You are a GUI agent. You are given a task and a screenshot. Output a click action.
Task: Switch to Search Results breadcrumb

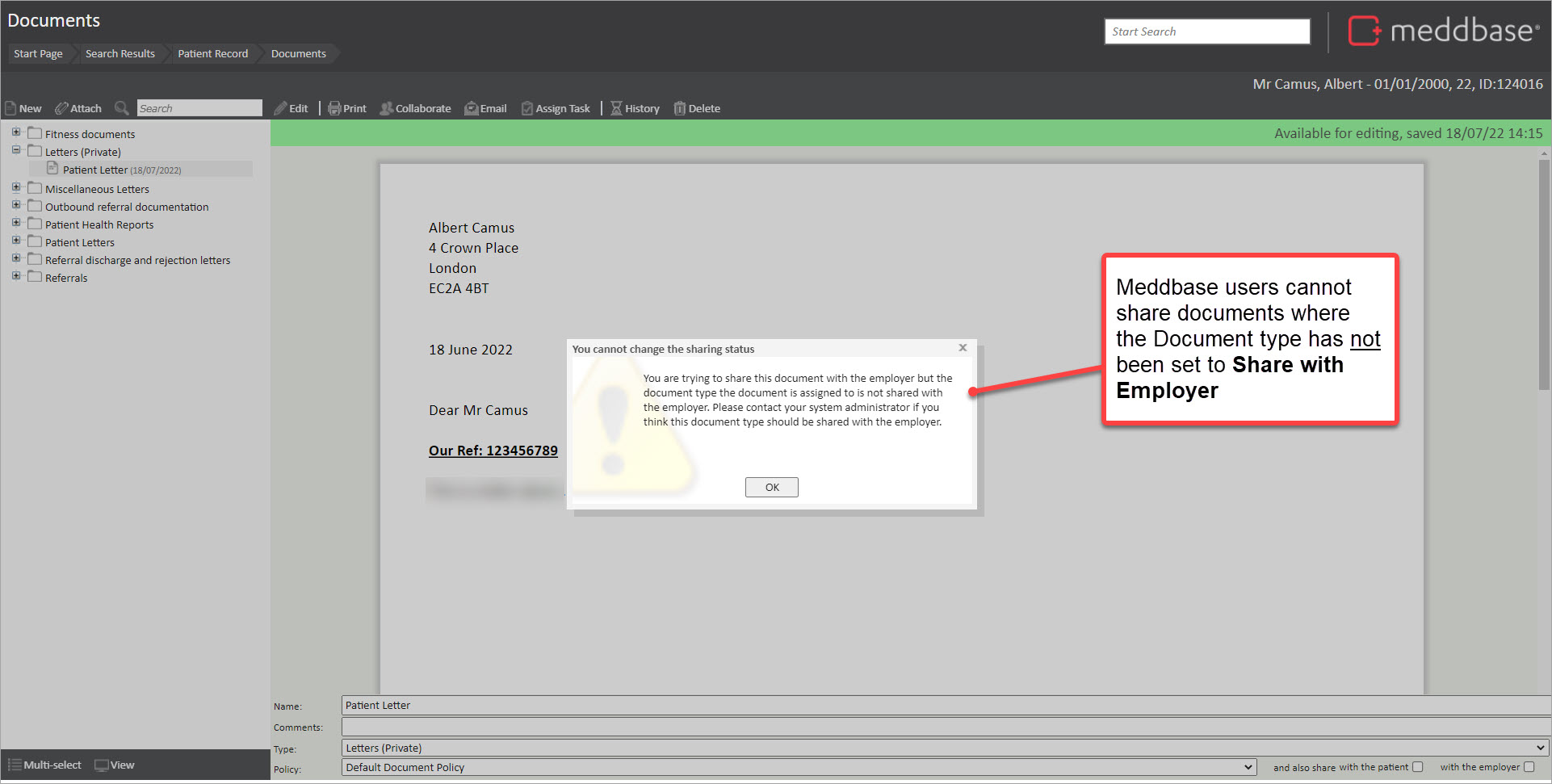coord(120,53)
